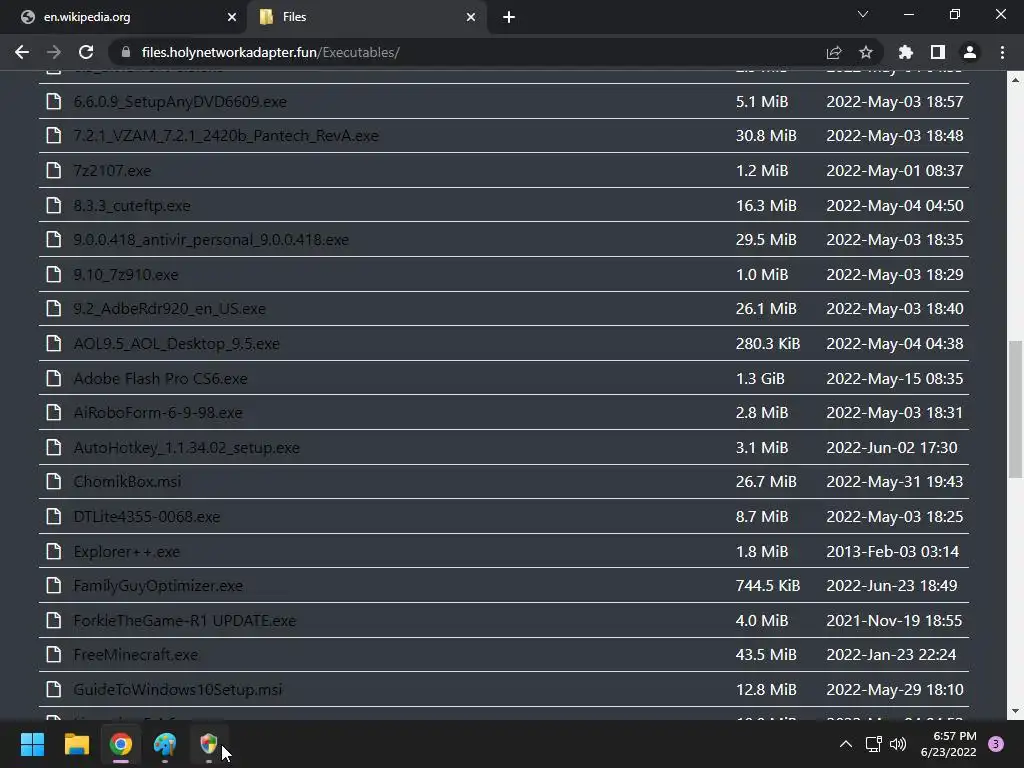
Task: Click AOL9.5_AOL_Desktop_9.5.exe
Action: pyautogui.click(x=176, y=344)
